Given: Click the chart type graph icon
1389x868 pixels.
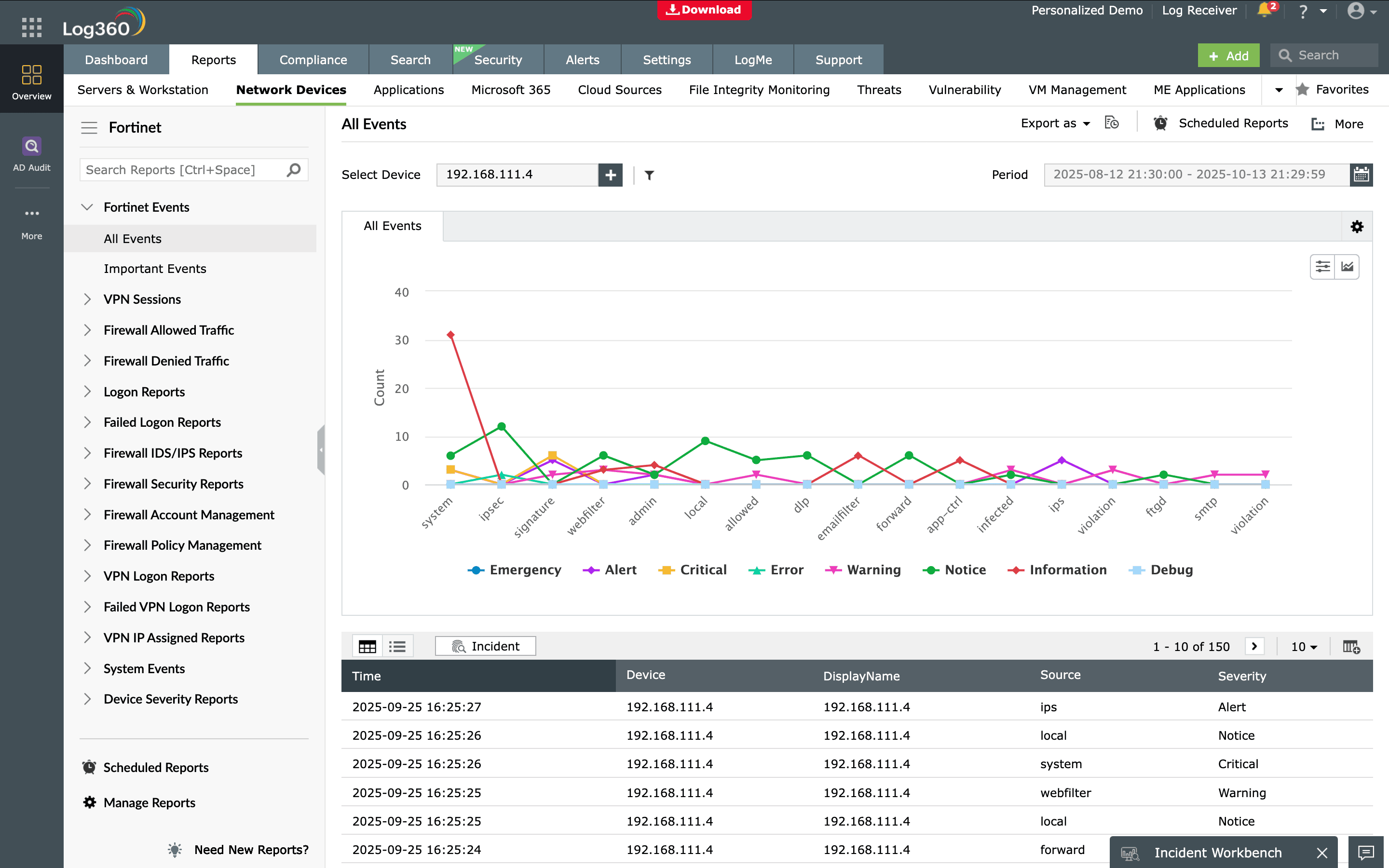Looking at the screenshot, I should pos(1347,267).
